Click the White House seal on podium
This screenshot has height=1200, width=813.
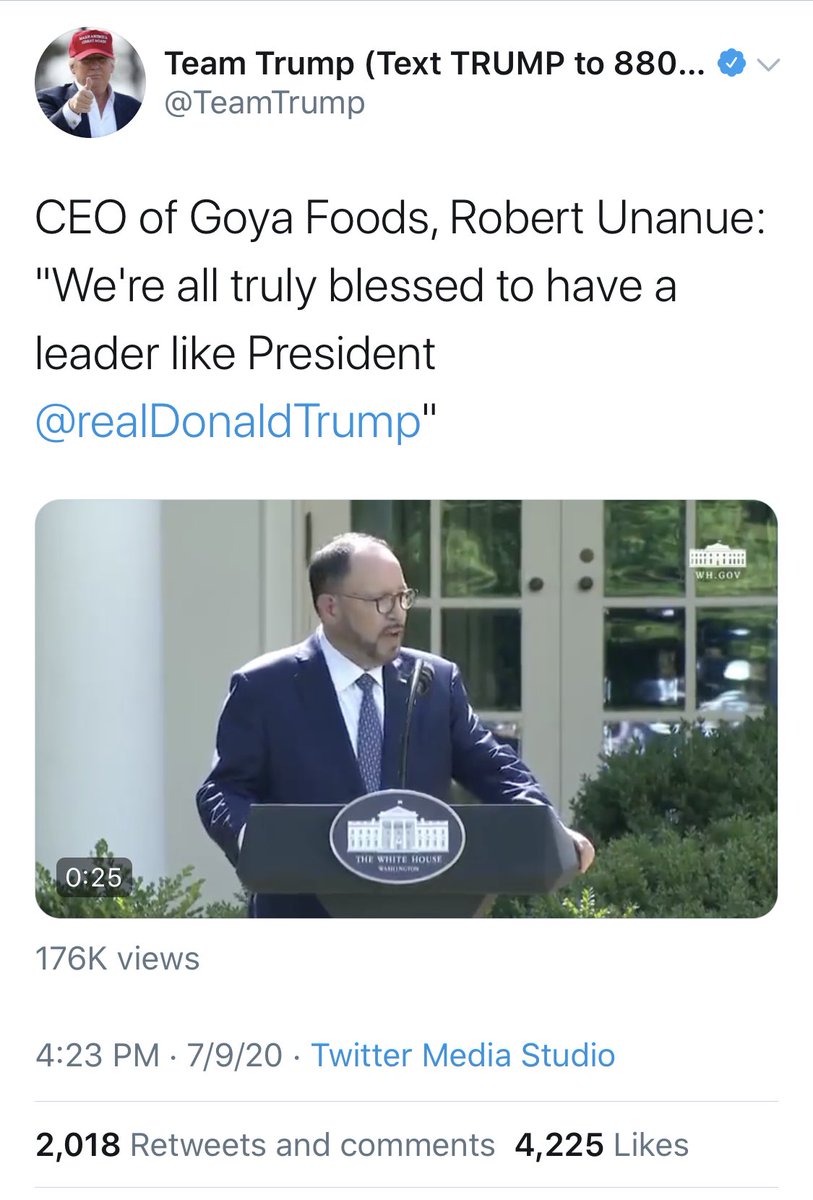pyautogui.click(x=396, y=835)
